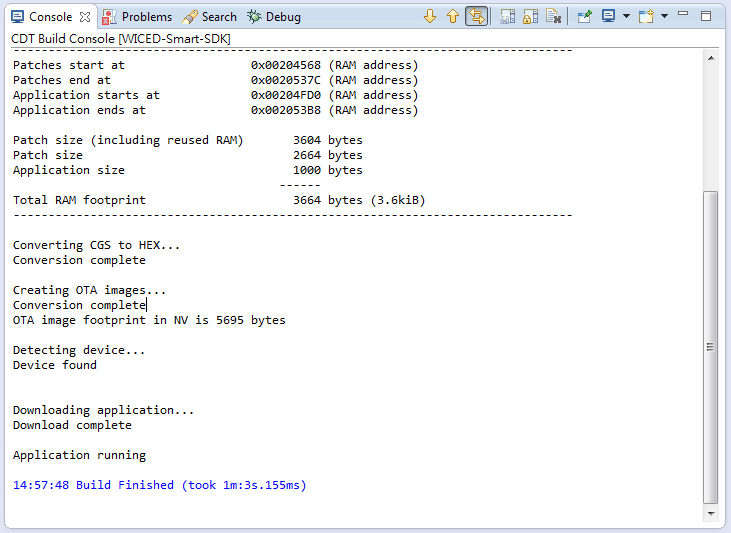Image resolution: width=731 pixels, height=533 pixels.
Task: Minimize the console view panel
Action: point(683,14)
